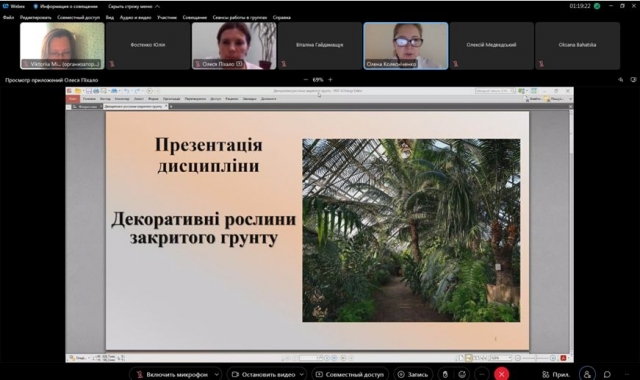Open the Аудио и видео menu

(x=136, y=18)
